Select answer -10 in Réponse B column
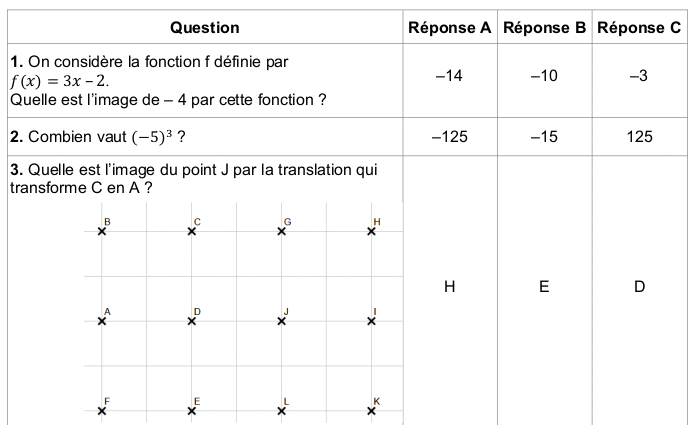This screenshot has width=693, height=425. pyautogui.click(x=543, y=77)
